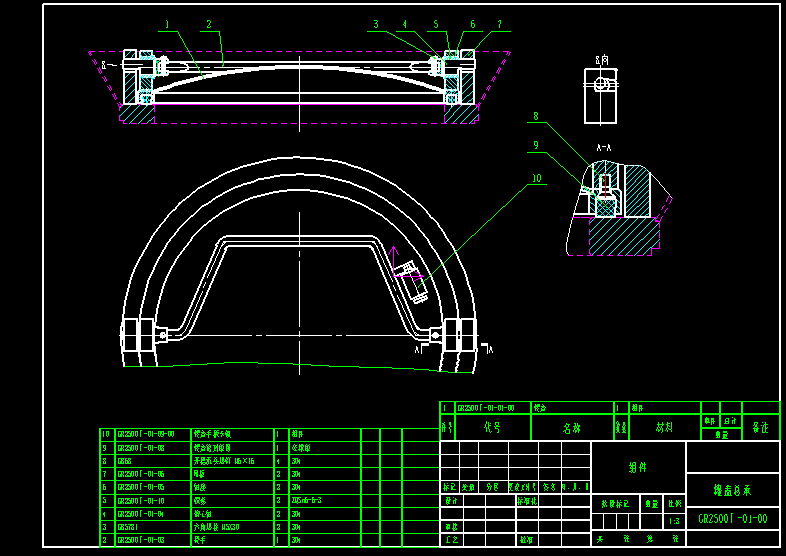Select callout number 3 at top right
Image resolution: width=786 pixels, height=556 pixels.
click(376, 24)
